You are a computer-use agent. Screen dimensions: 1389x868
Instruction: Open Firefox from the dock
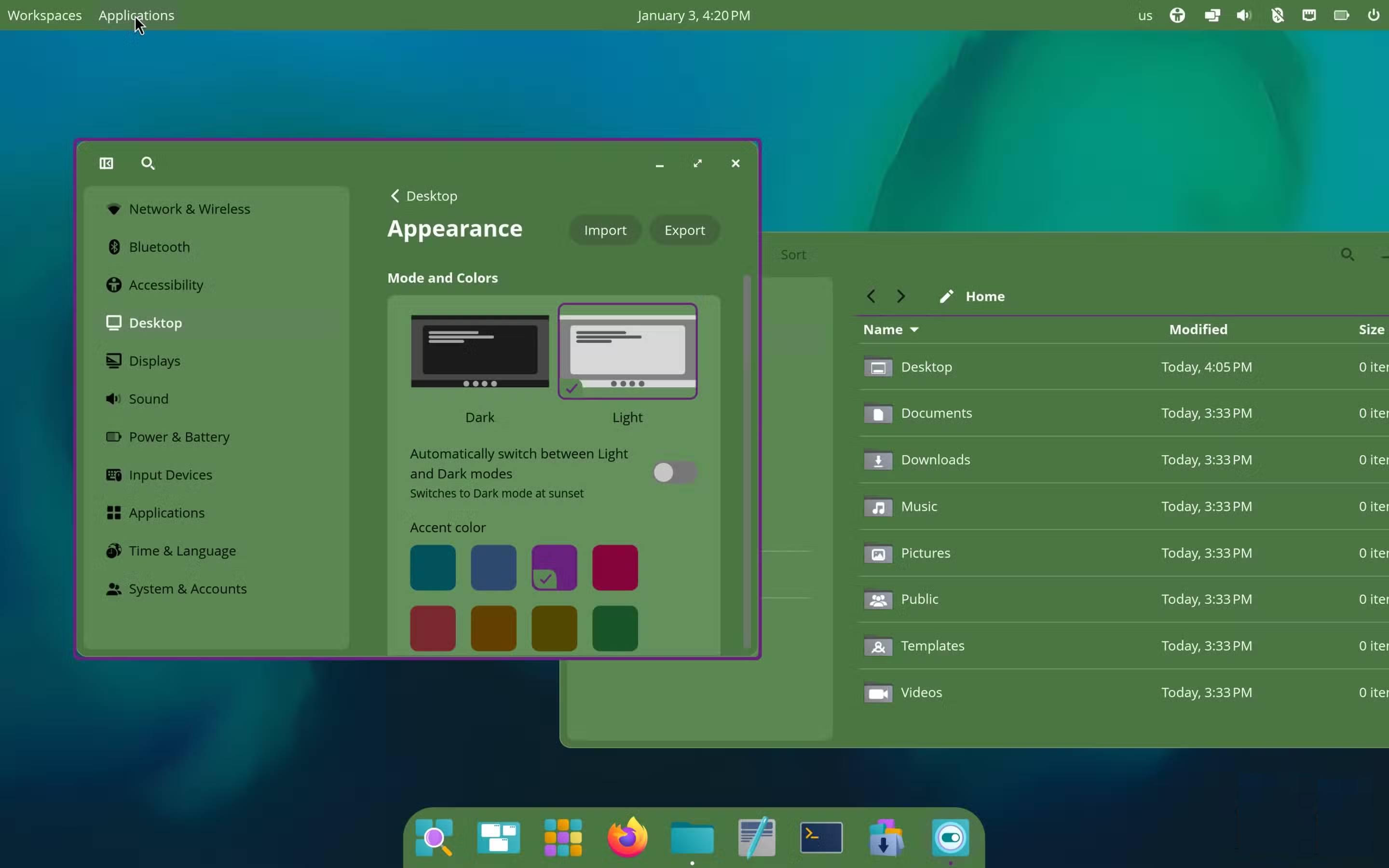[626, 837]
